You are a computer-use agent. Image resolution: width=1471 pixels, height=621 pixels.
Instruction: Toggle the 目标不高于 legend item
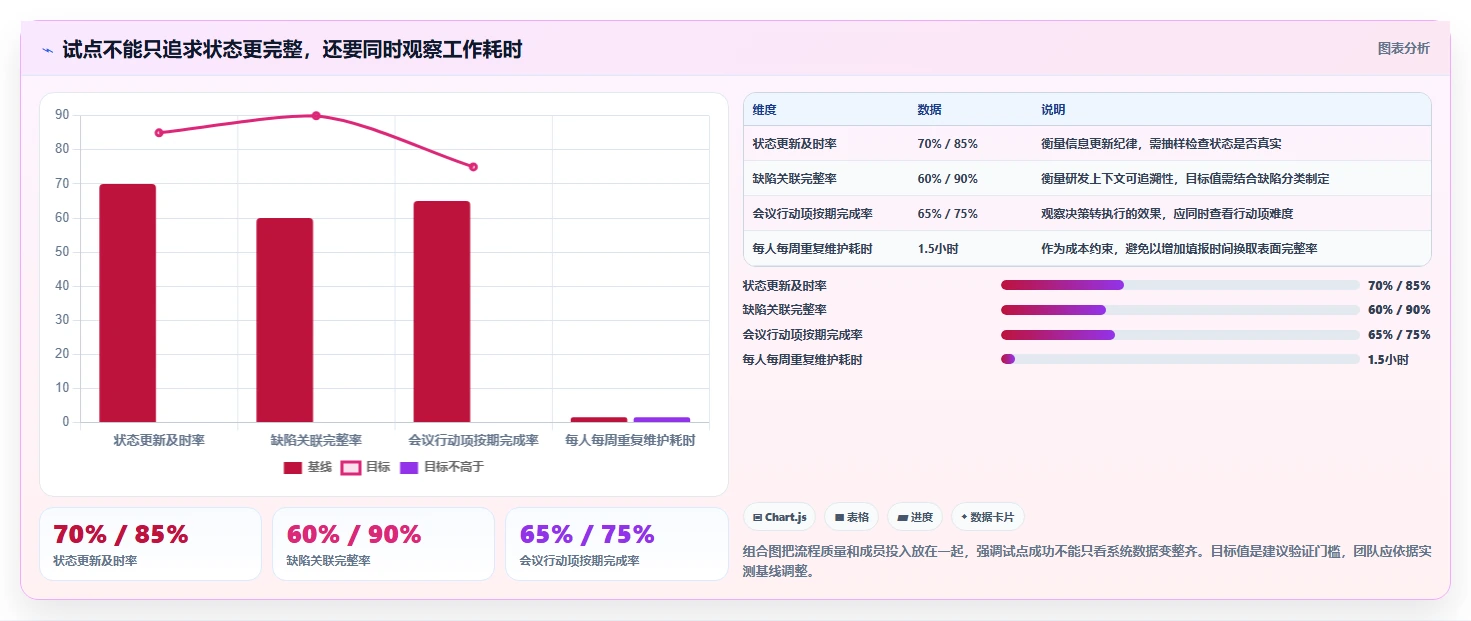[441, 467]
